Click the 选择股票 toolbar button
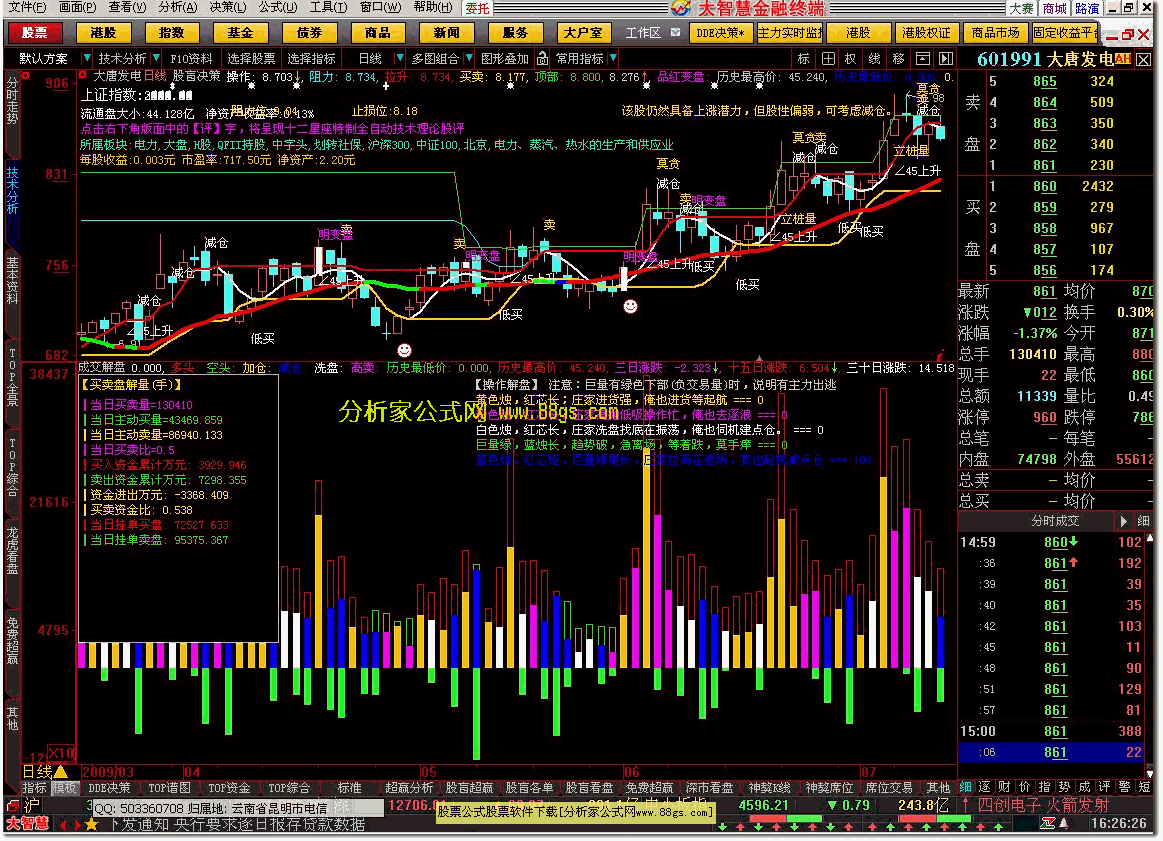Viewport: 1163px width, 841px height. pyautogui.click(x=251, y=59)
